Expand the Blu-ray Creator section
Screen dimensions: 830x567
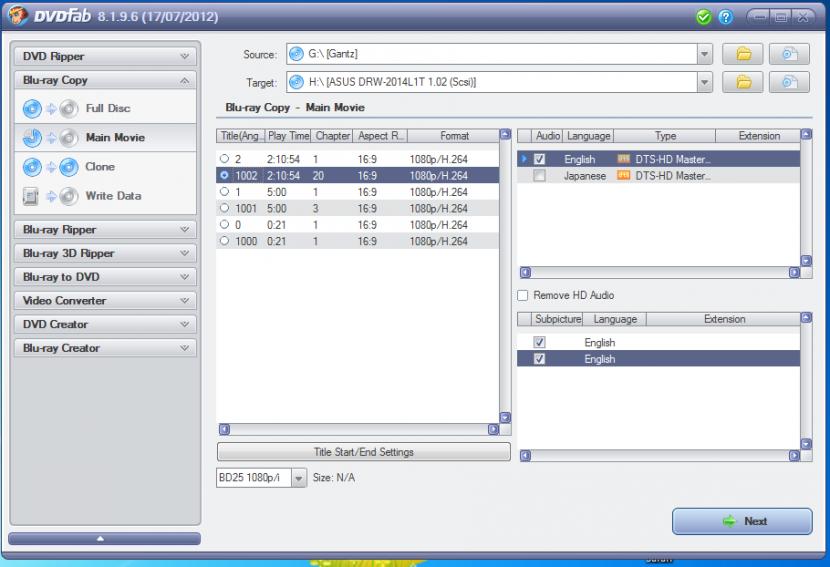pyautogui.click(x=105, y=348)
